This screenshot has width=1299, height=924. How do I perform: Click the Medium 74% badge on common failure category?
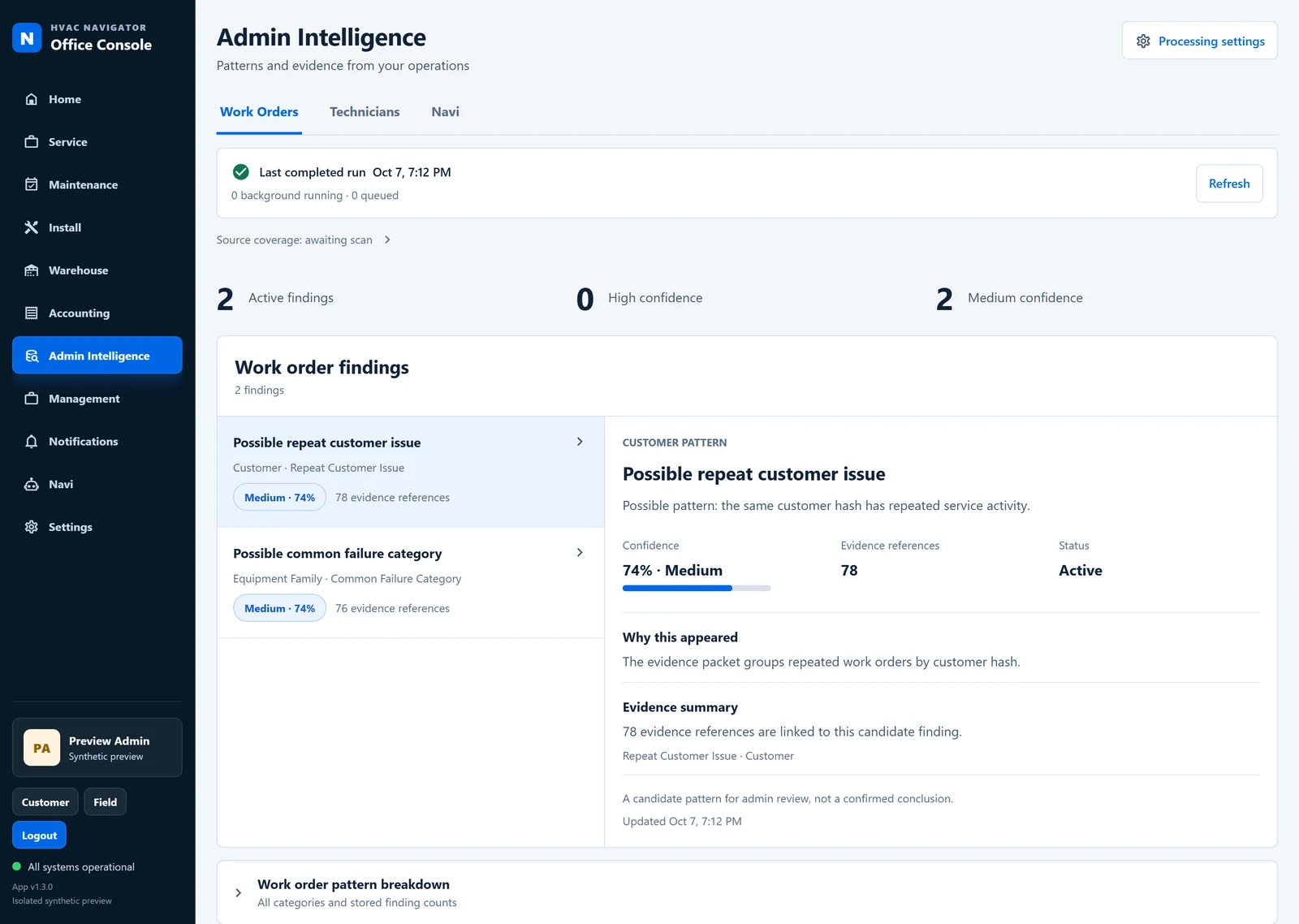pos(279,608)
